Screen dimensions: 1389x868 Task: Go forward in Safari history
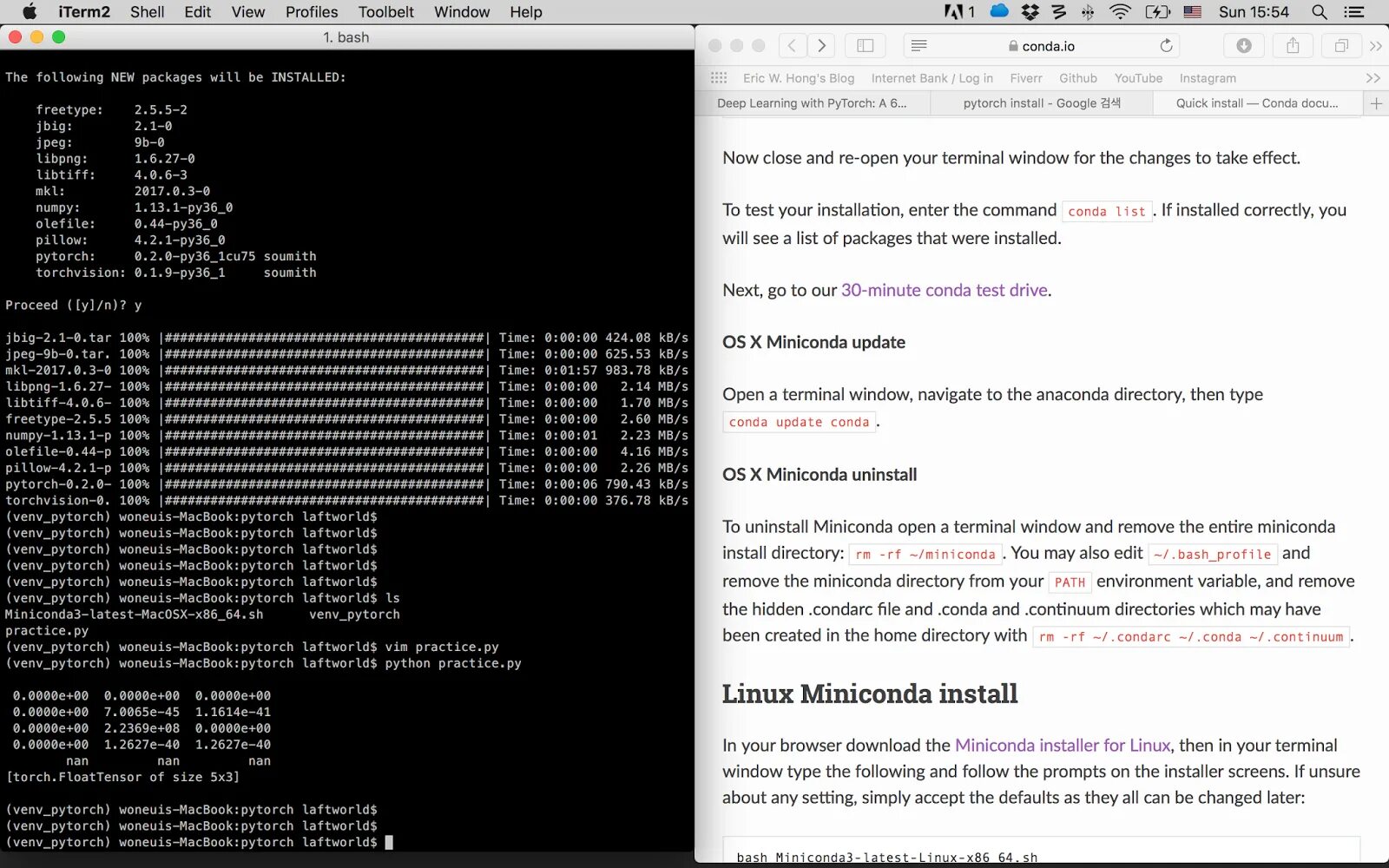click(x=820, y=45)
